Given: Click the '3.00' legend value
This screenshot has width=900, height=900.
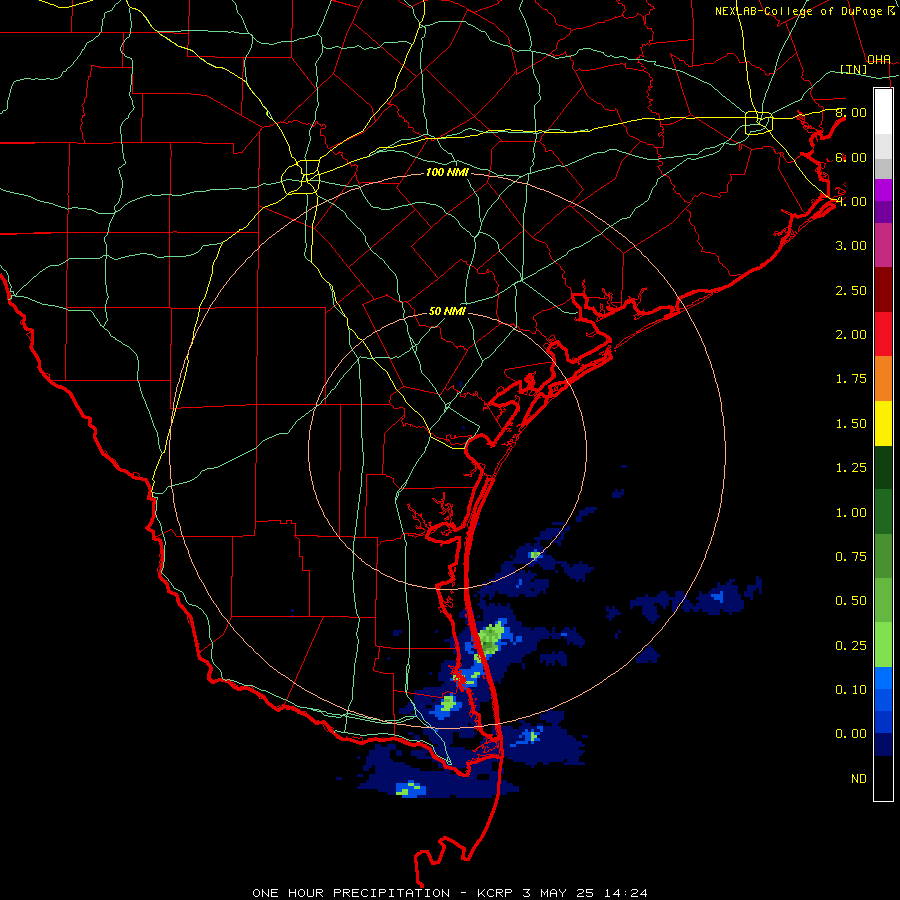Looking at the screenshot, I should tap(851, 246).
